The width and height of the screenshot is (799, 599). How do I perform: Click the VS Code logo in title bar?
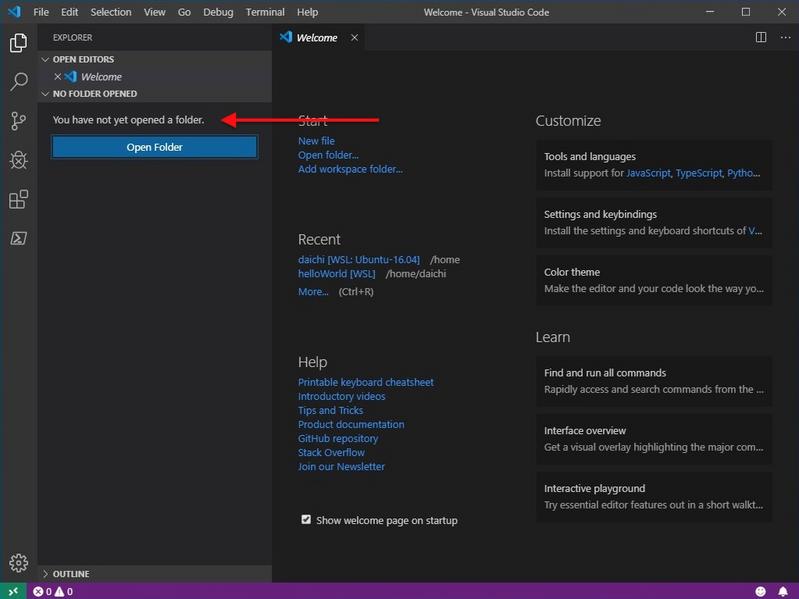[14, 11]
